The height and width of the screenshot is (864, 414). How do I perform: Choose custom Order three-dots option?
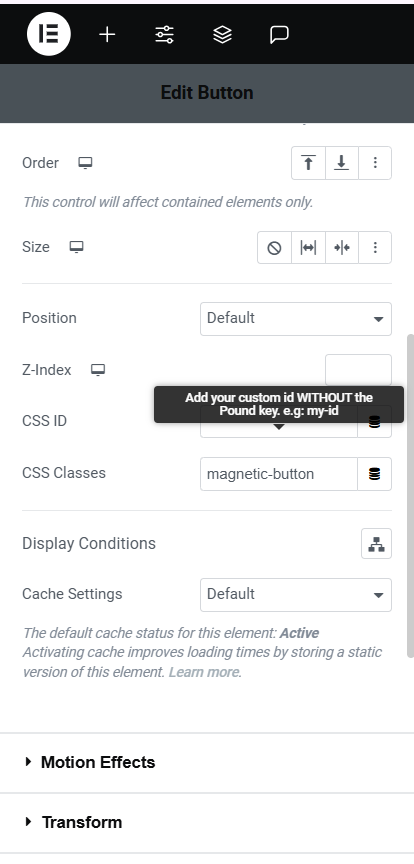tap(375, 163)
